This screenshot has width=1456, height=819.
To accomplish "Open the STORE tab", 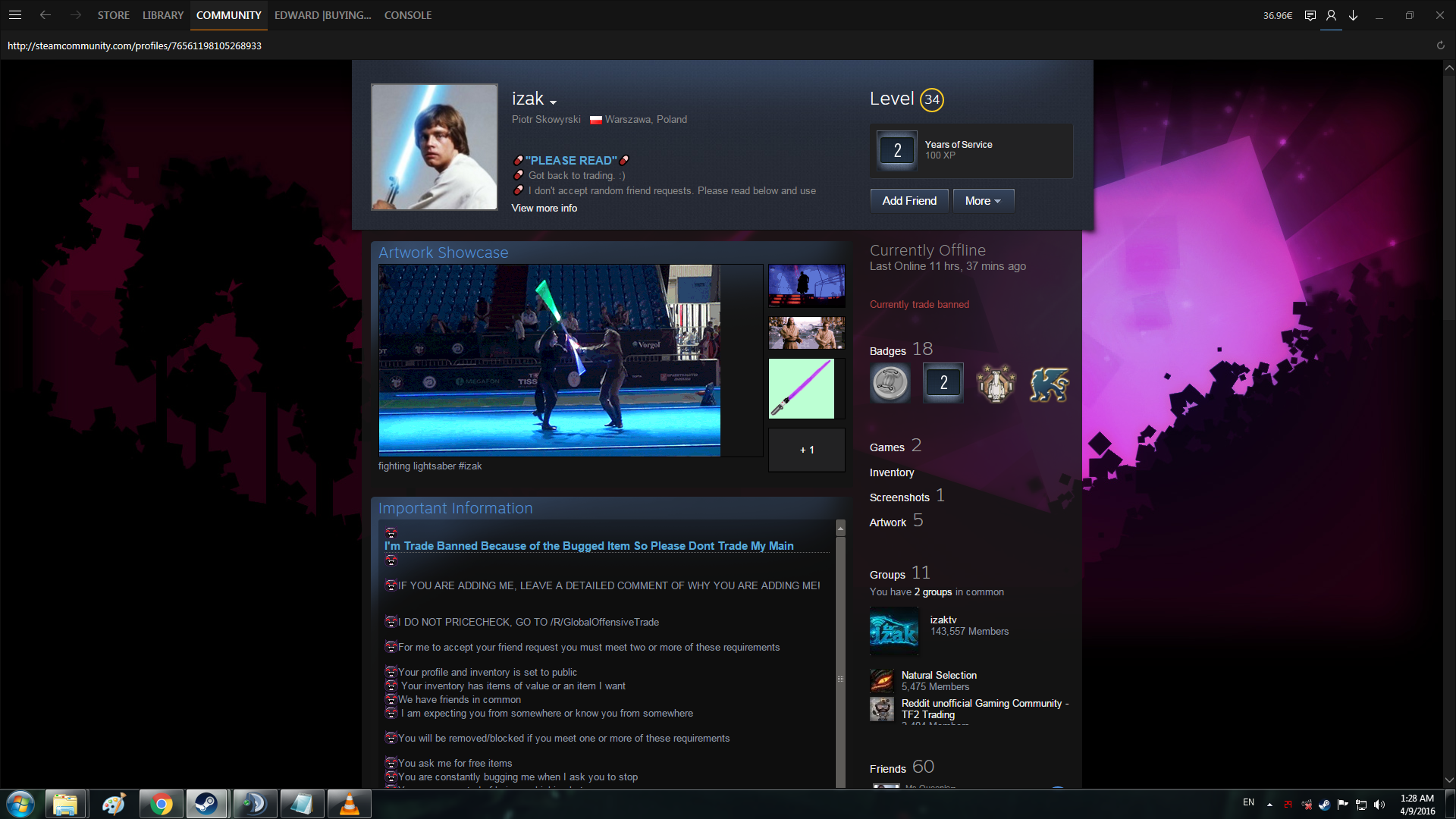I will [x=113, y=15].
